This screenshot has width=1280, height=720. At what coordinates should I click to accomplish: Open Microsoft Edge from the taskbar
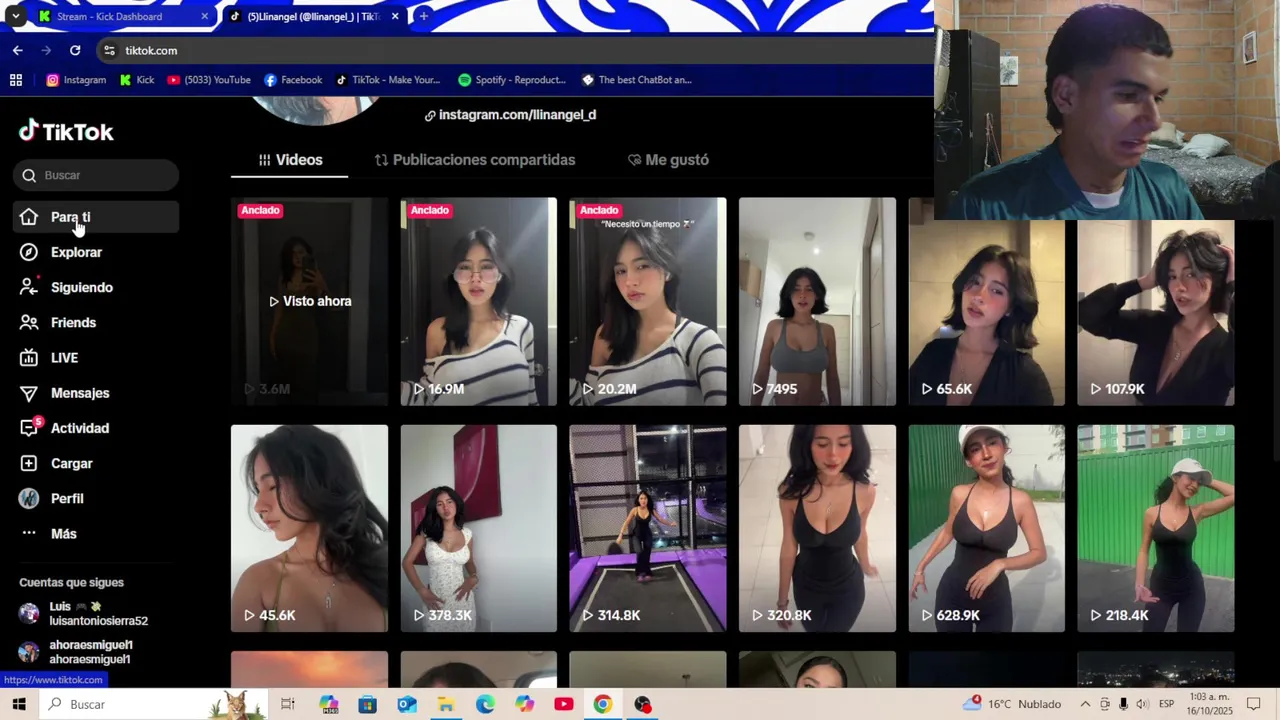click(485, 704)
